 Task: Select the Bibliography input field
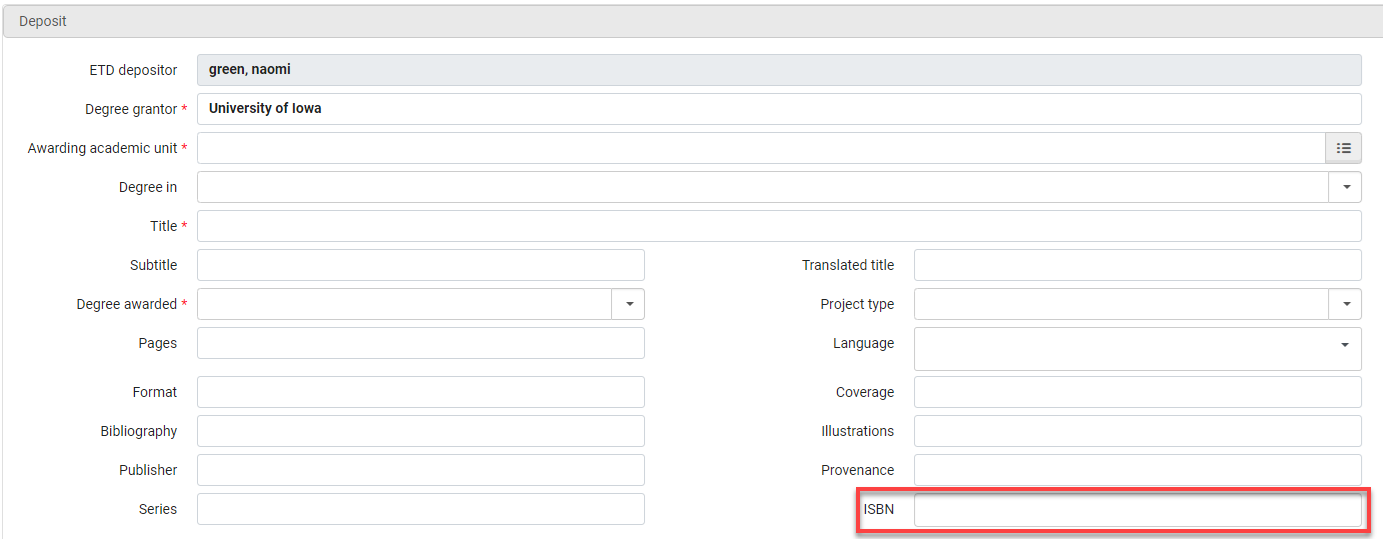pos(420,431)
